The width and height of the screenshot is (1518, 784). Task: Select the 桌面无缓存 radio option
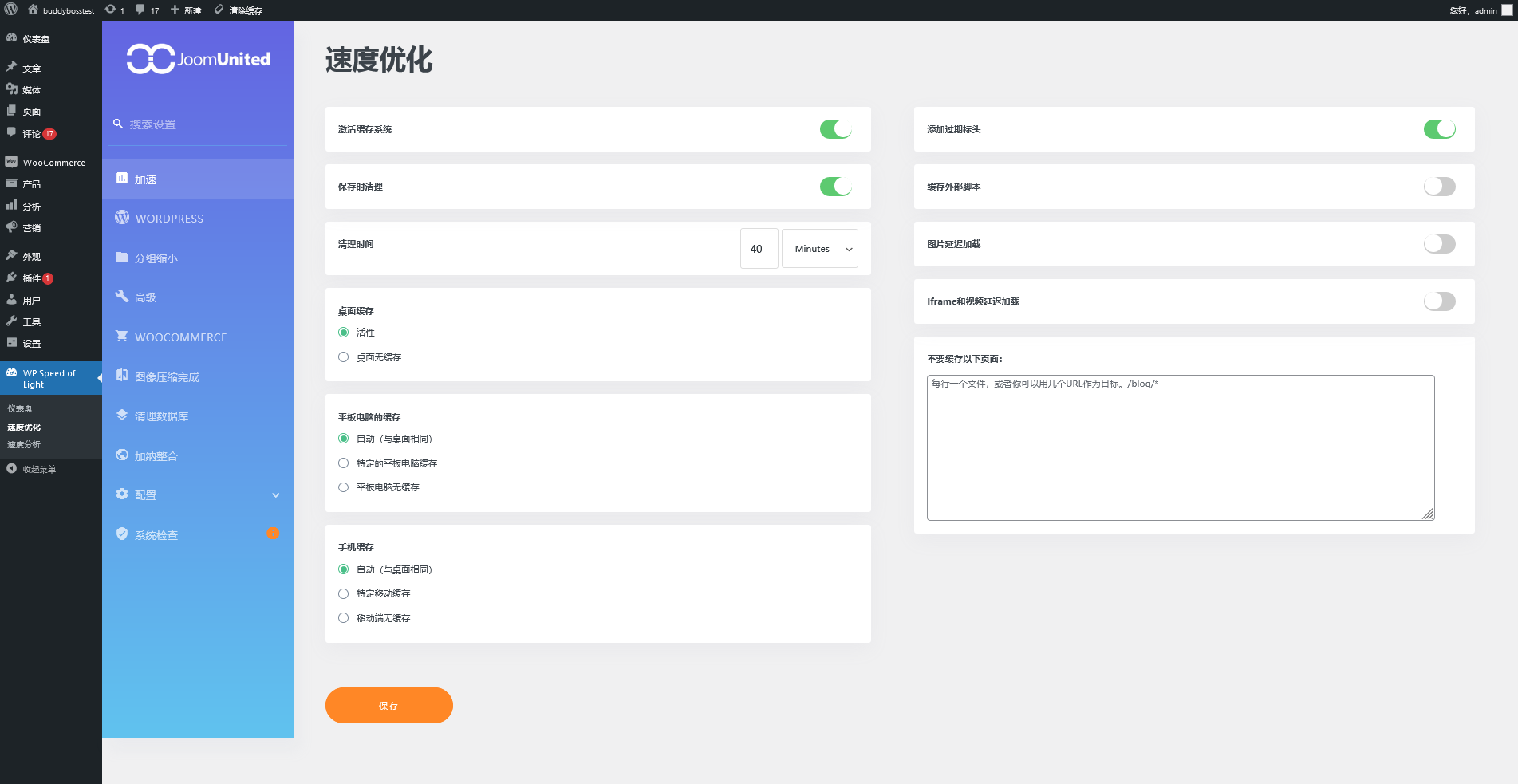[344, 357]
